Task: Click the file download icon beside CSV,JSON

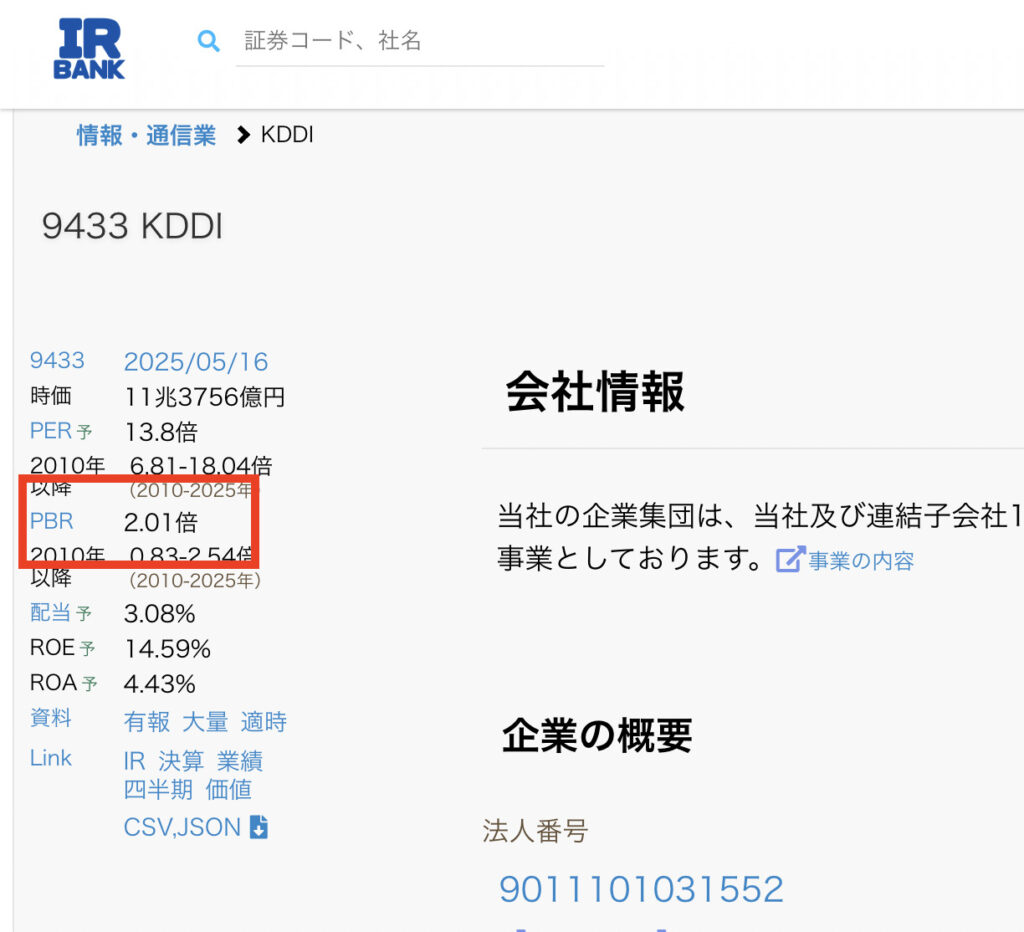Action: pyautogui.click(x=259, y=827)
